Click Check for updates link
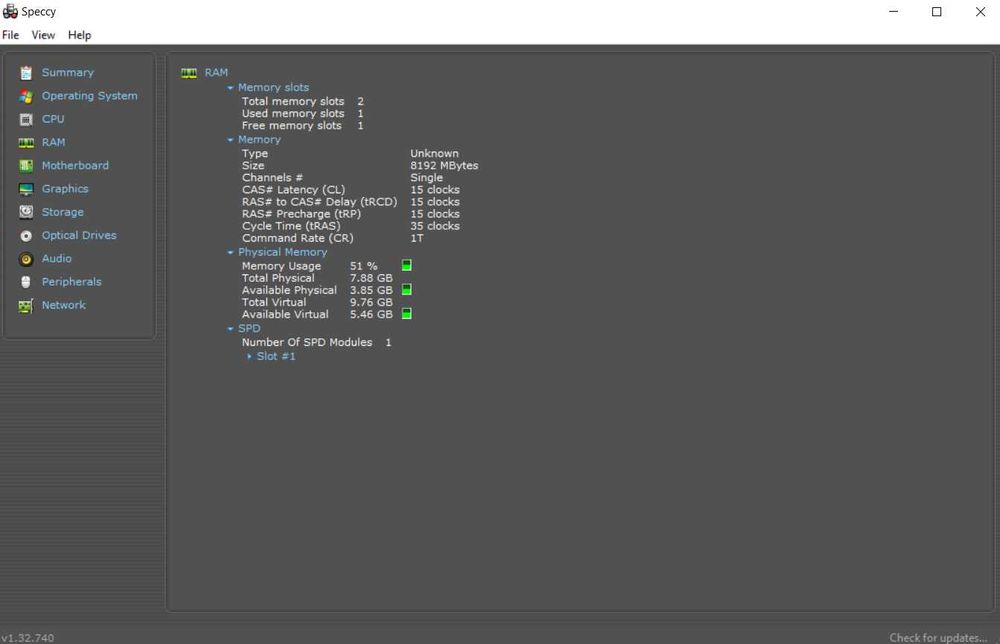 938,638
